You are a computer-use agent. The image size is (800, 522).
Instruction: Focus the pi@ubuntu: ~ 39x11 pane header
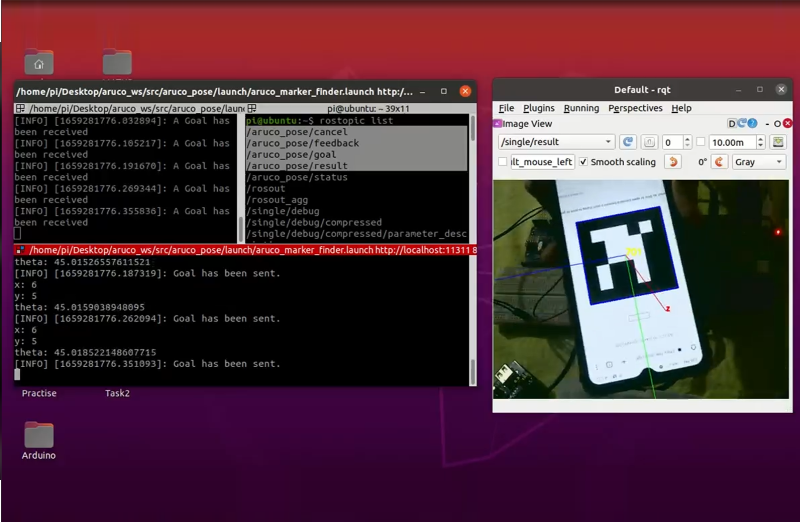click(361, 108)
